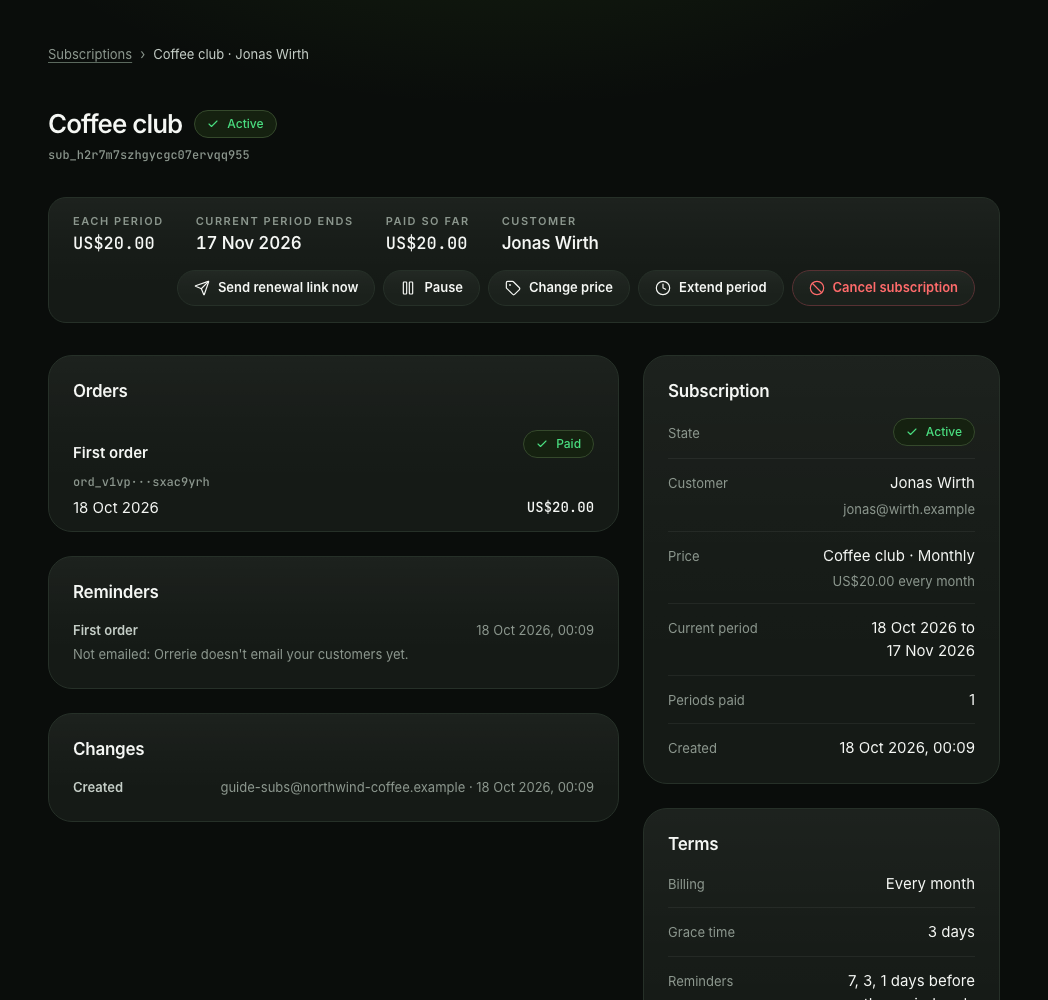Click the Created entry in Changes
The image size is (1048, 1000).
point(98,787)
